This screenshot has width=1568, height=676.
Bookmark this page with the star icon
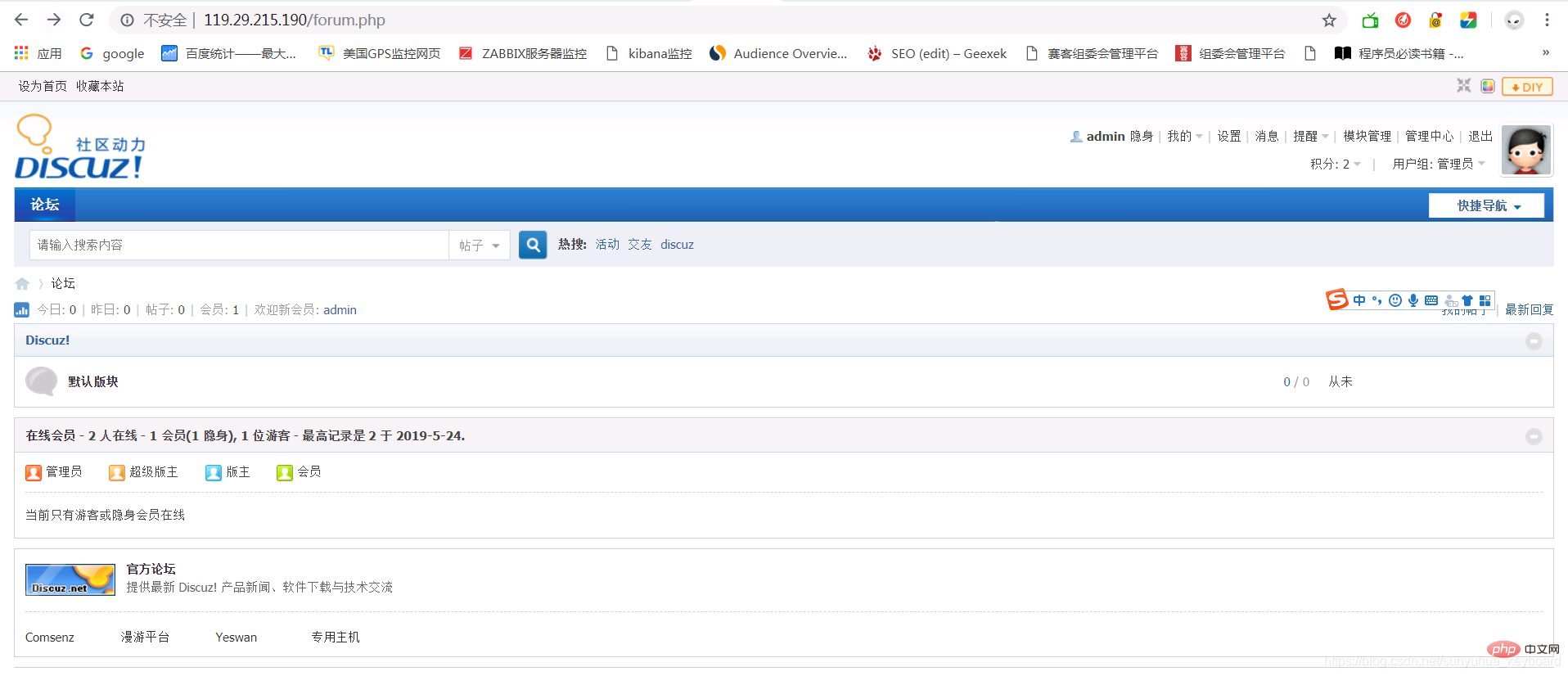click(x=1329, y=20)
